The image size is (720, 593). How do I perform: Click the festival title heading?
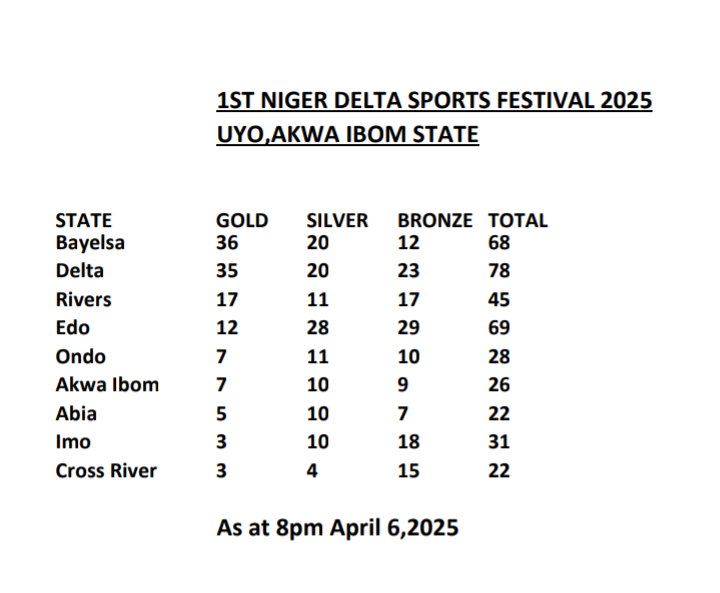(x=434, y=102)
